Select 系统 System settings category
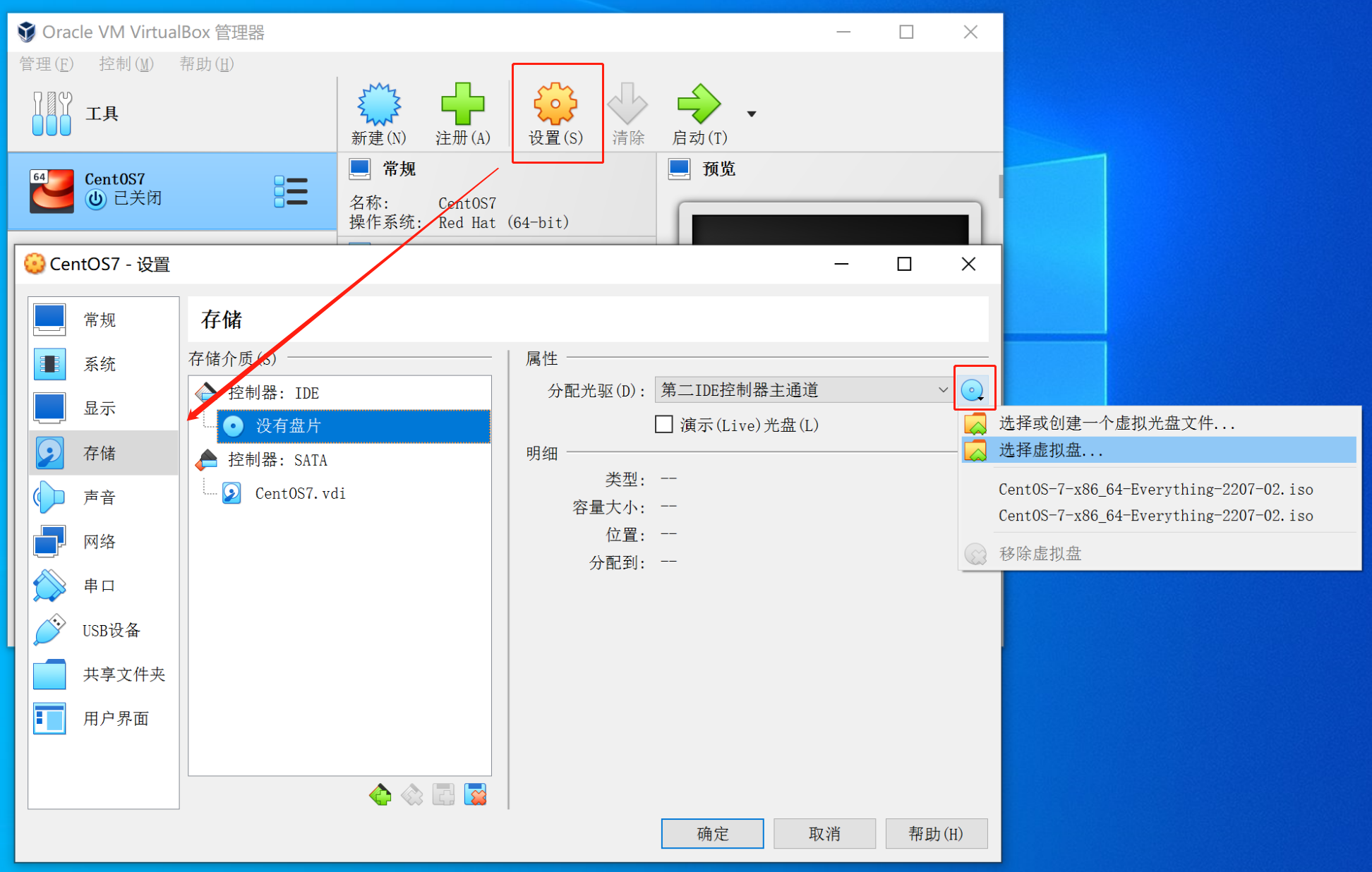The width and height of the screenshot is (1372, 872). tap(104, 364)
